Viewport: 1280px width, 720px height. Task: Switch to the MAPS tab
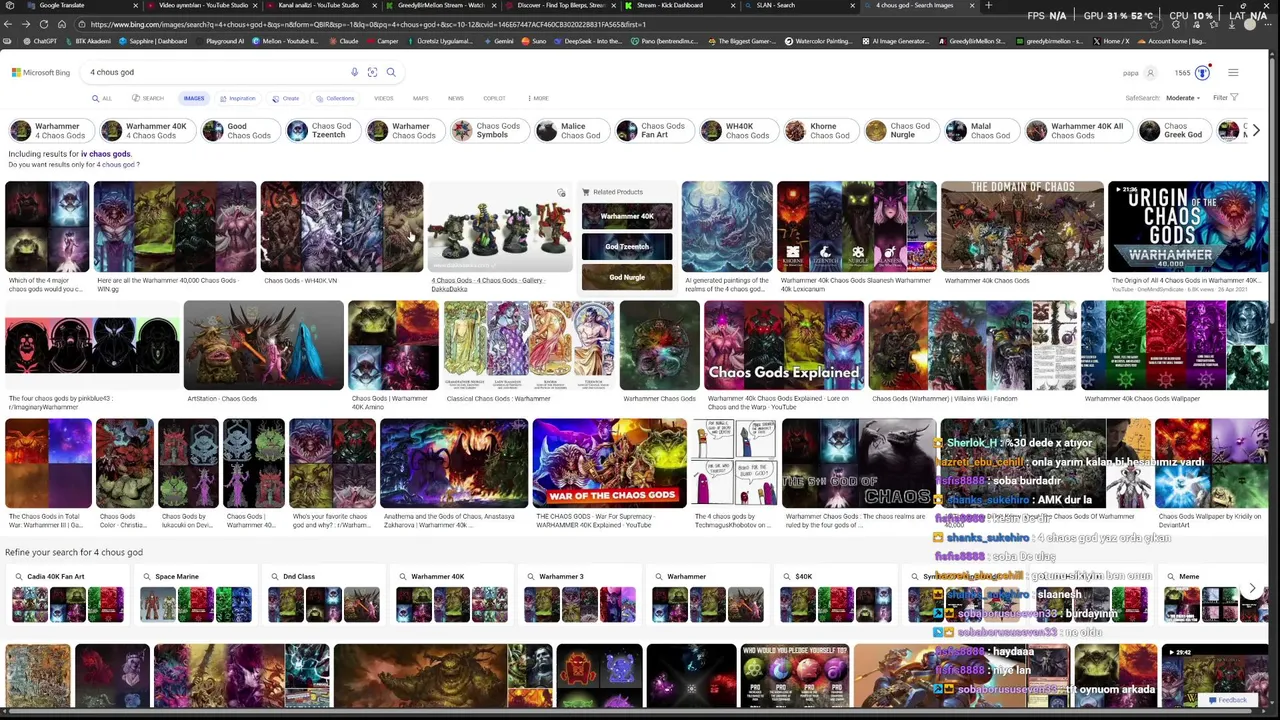tap(420, 98)
